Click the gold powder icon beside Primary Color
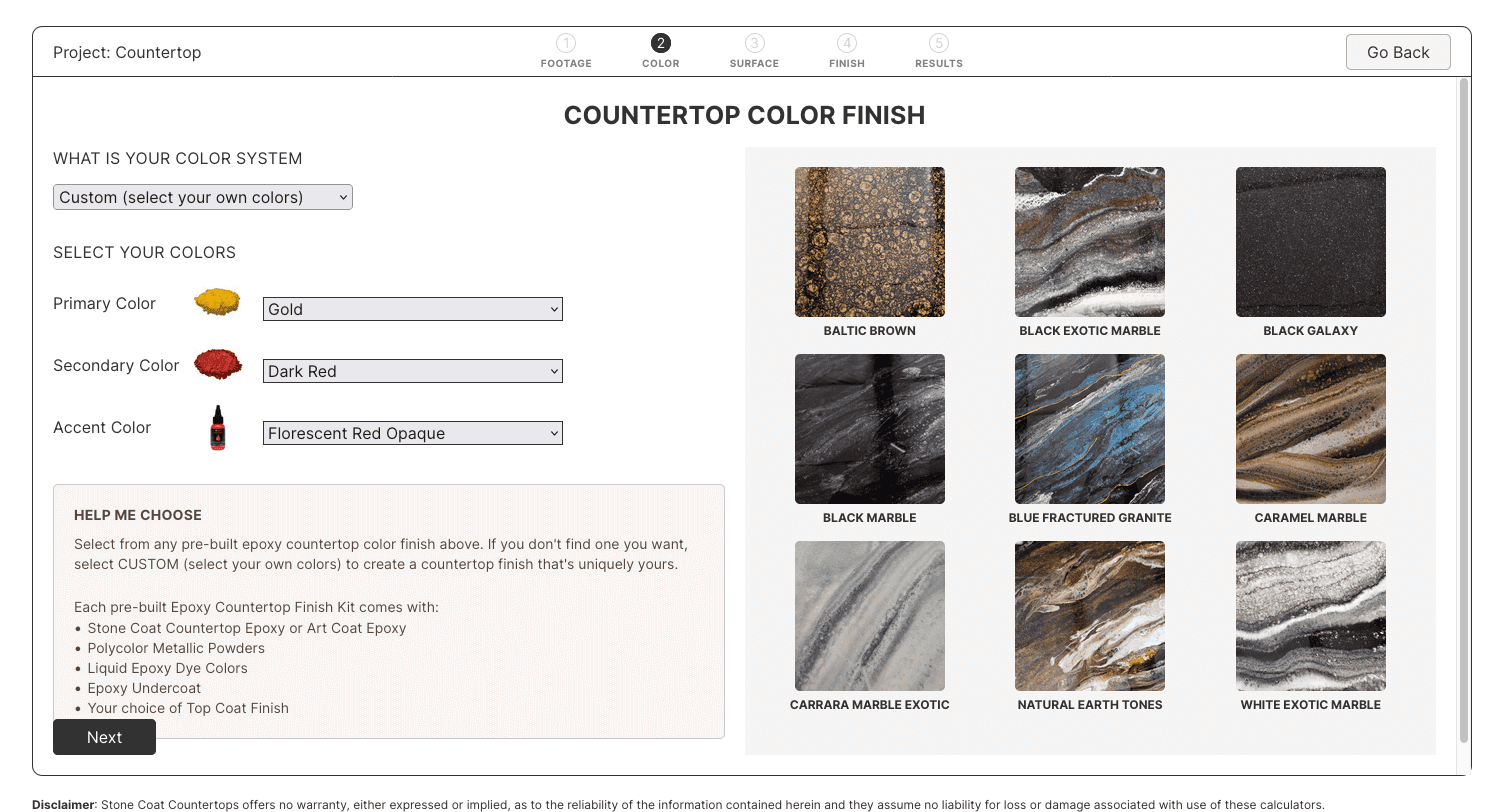The height and width of the screenshot is (812, 1504). pos(217,303)
